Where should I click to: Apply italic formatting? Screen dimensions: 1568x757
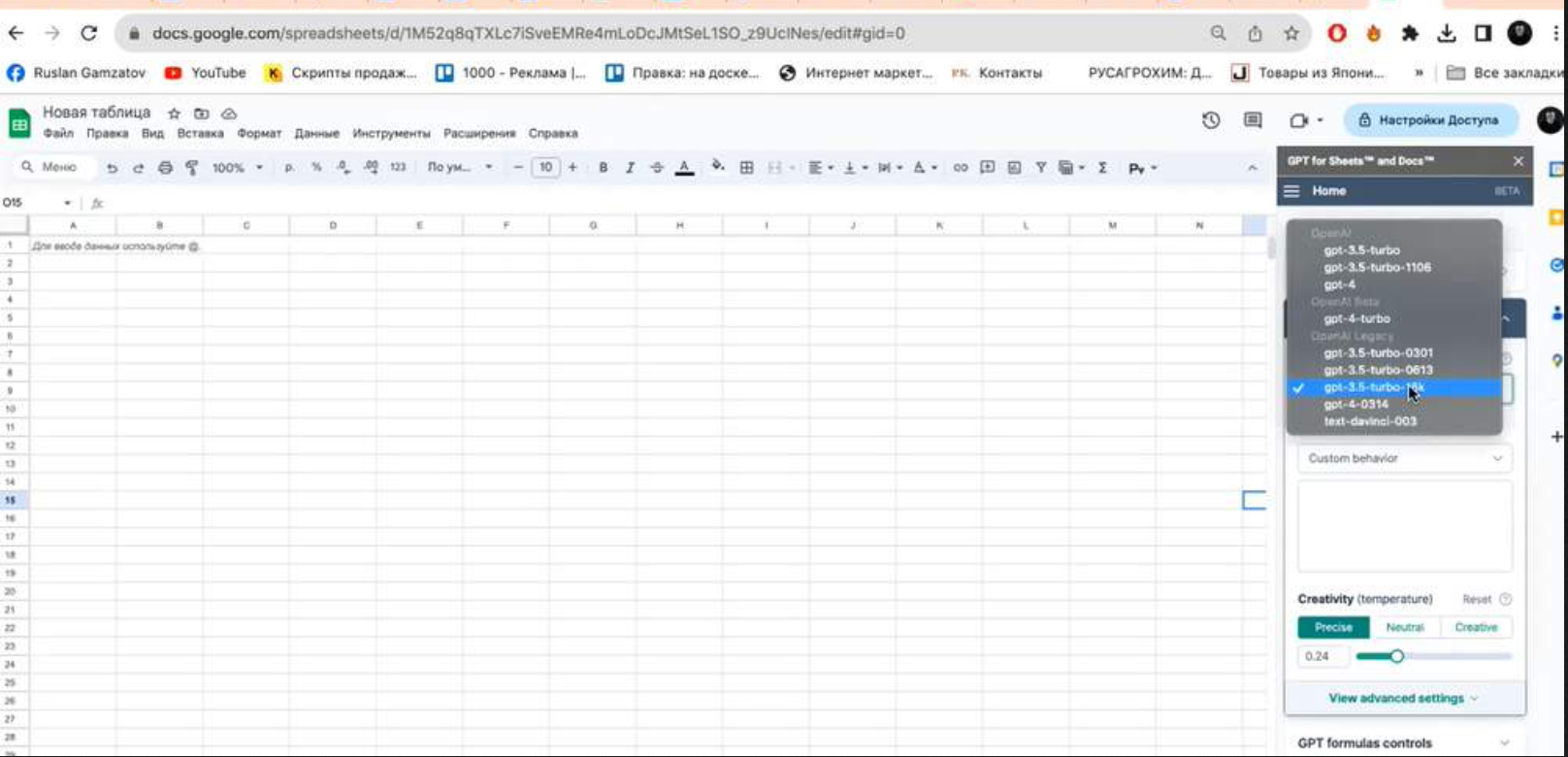pos(630,168)
